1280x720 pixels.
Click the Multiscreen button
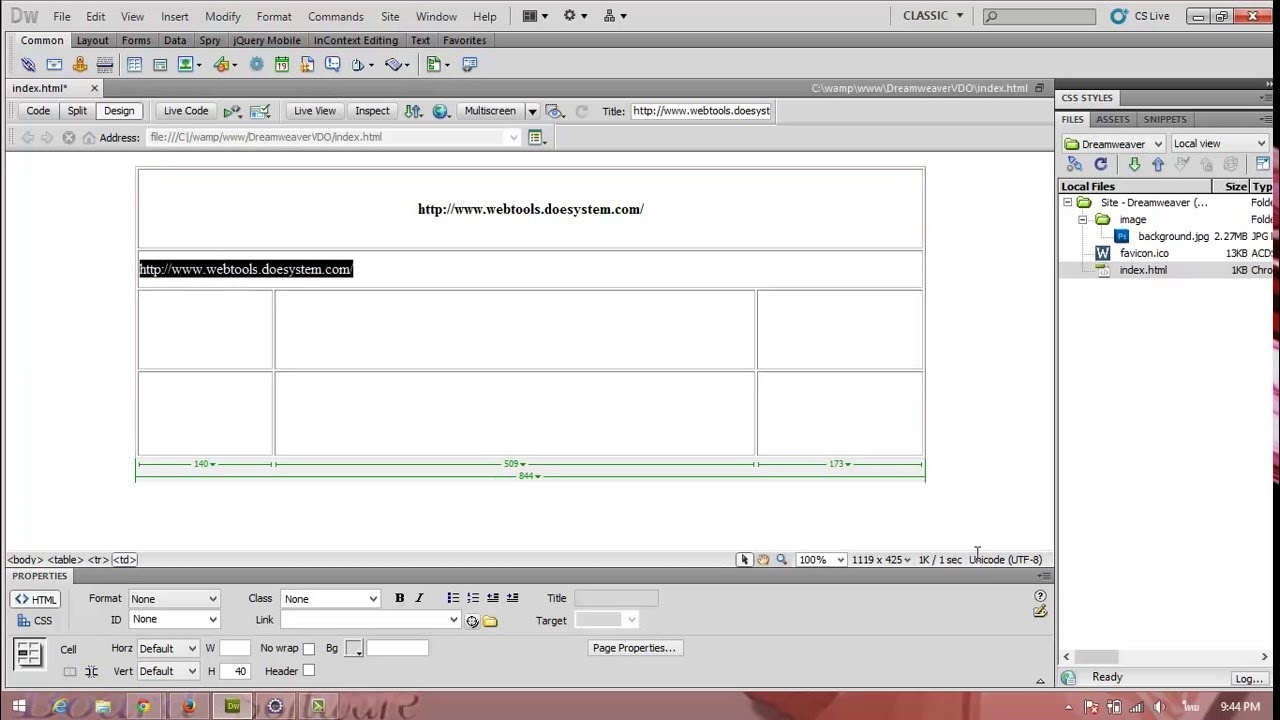[x=490, y=111]
